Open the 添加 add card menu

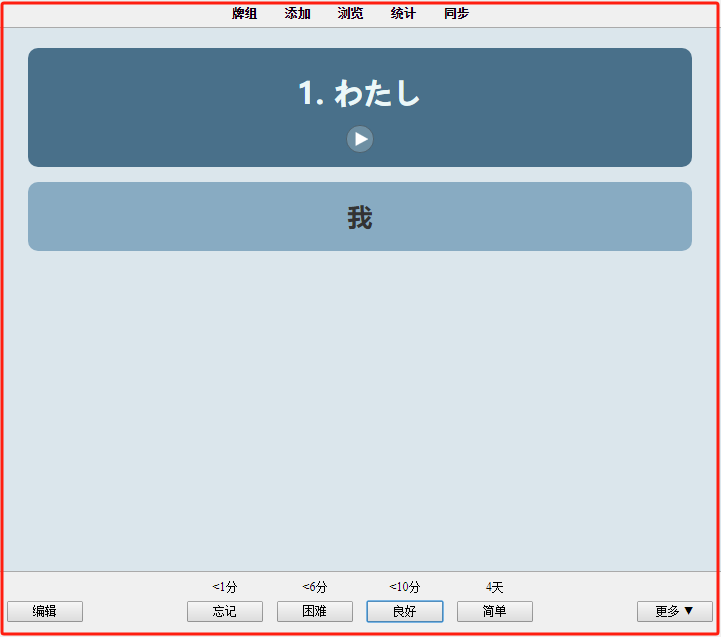[298, 13]
